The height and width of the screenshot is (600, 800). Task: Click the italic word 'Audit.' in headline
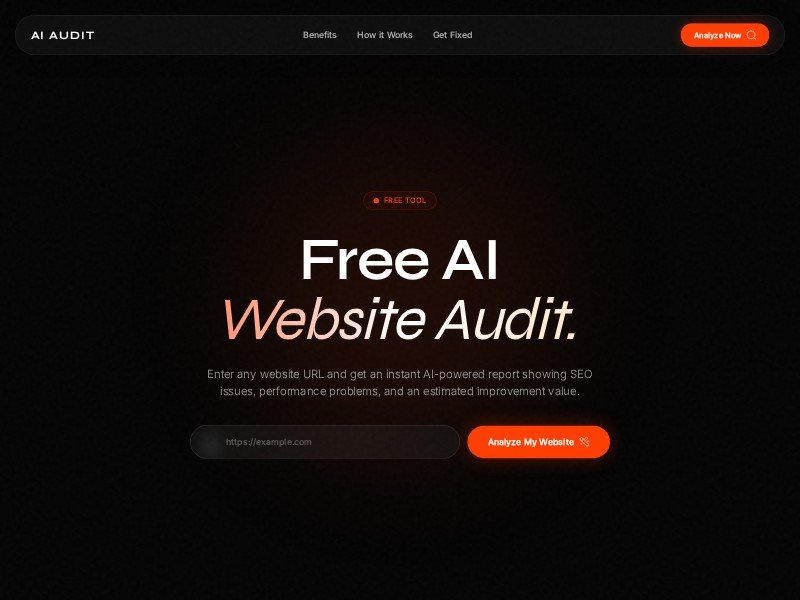pos(507,319)
